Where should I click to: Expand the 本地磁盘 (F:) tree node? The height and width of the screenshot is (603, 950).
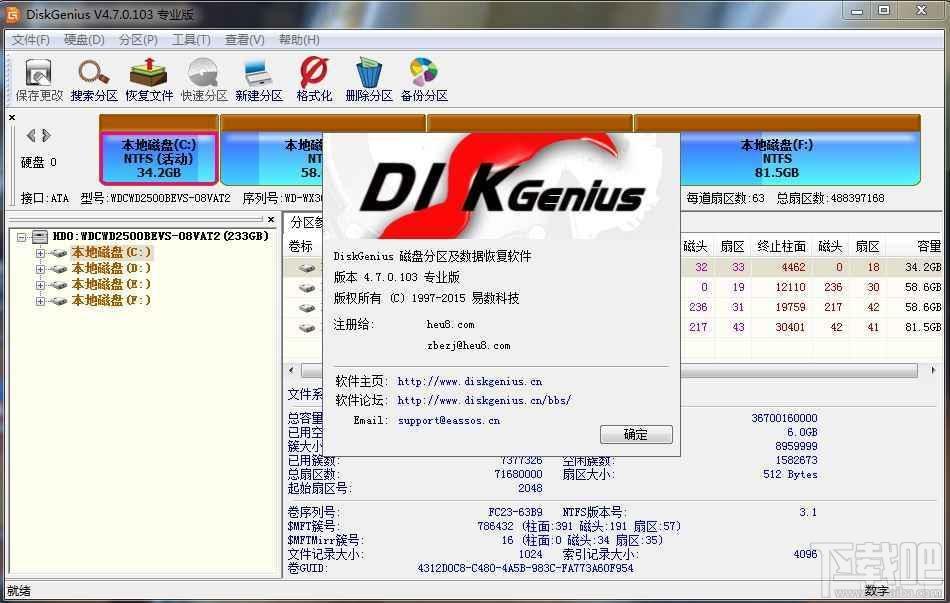coord(40,301)
